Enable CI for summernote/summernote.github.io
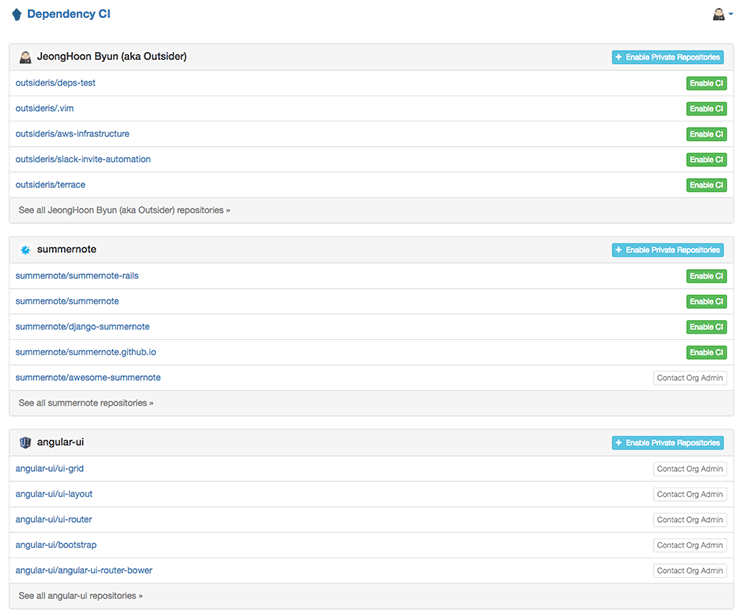Viewport: 750px width, 616px height. click(x=706, y=352)
